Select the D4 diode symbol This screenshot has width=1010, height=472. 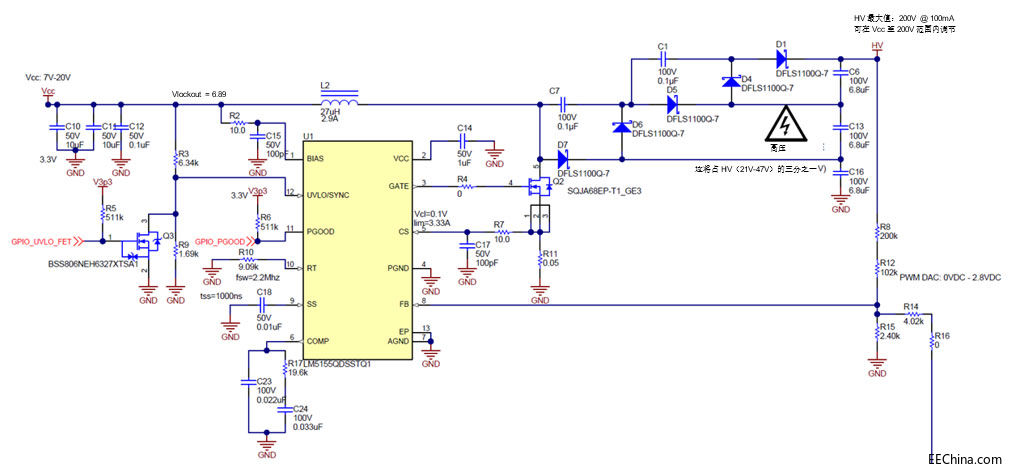(730, 82)
